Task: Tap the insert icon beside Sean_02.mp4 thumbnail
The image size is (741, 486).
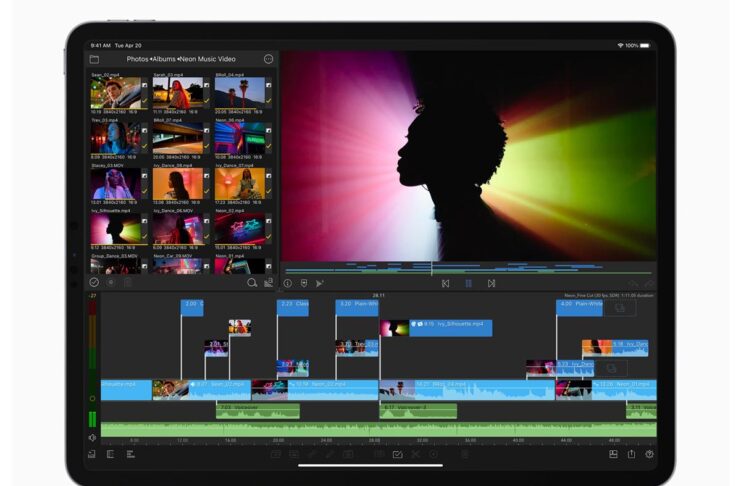Action: [x=145, y=85]
